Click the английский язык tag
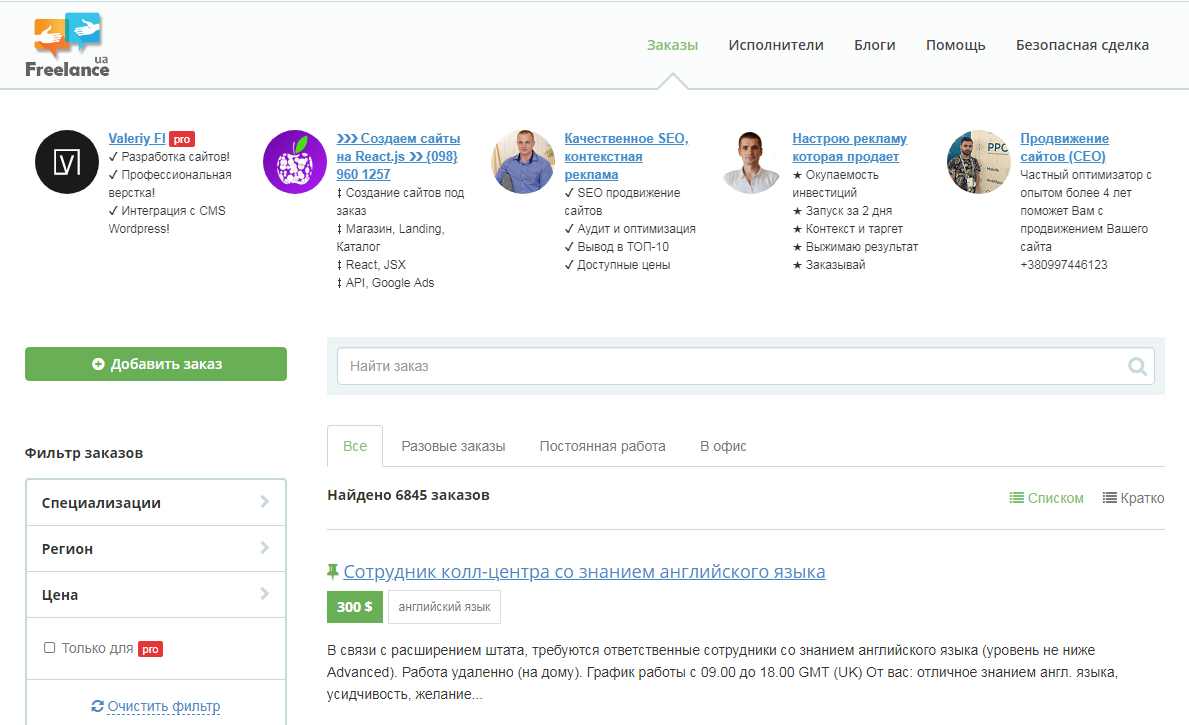The image size is (1189, 725). coord(444,607)
